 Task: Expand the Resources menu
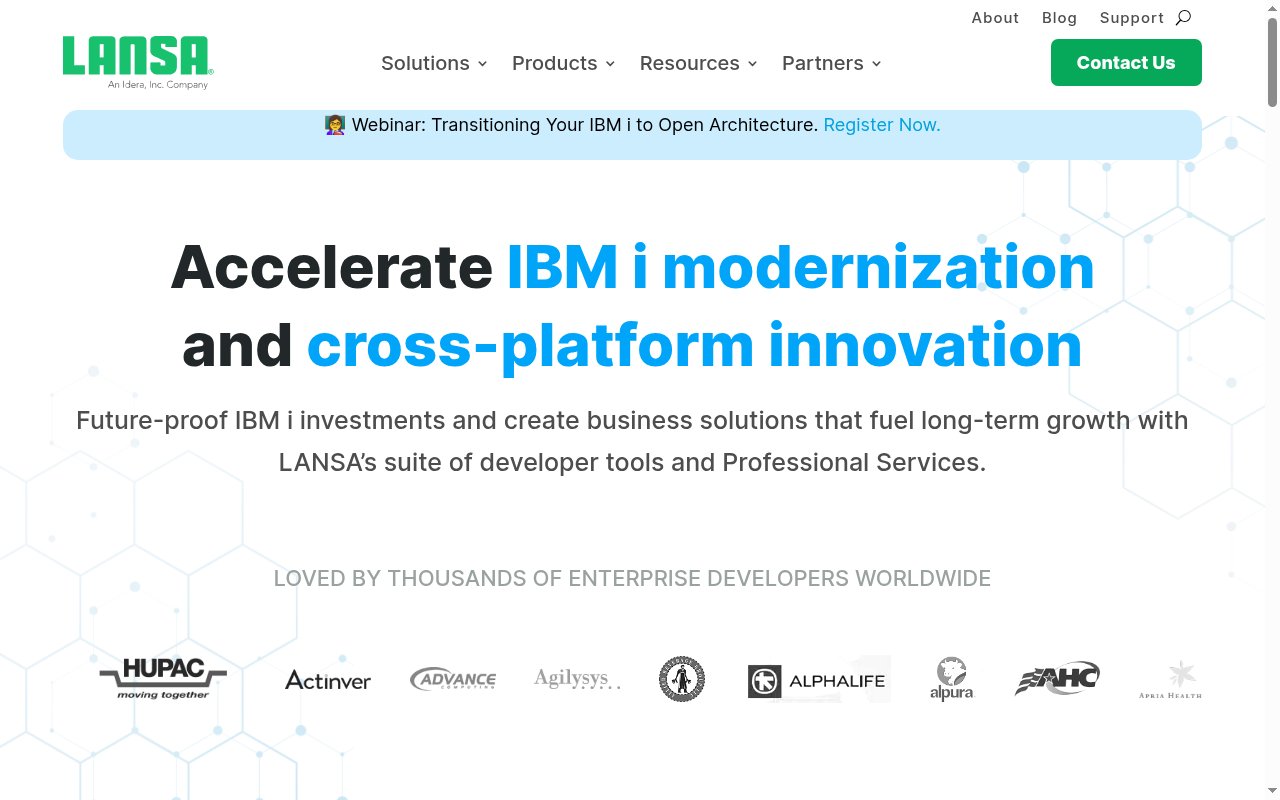point(698,63)
